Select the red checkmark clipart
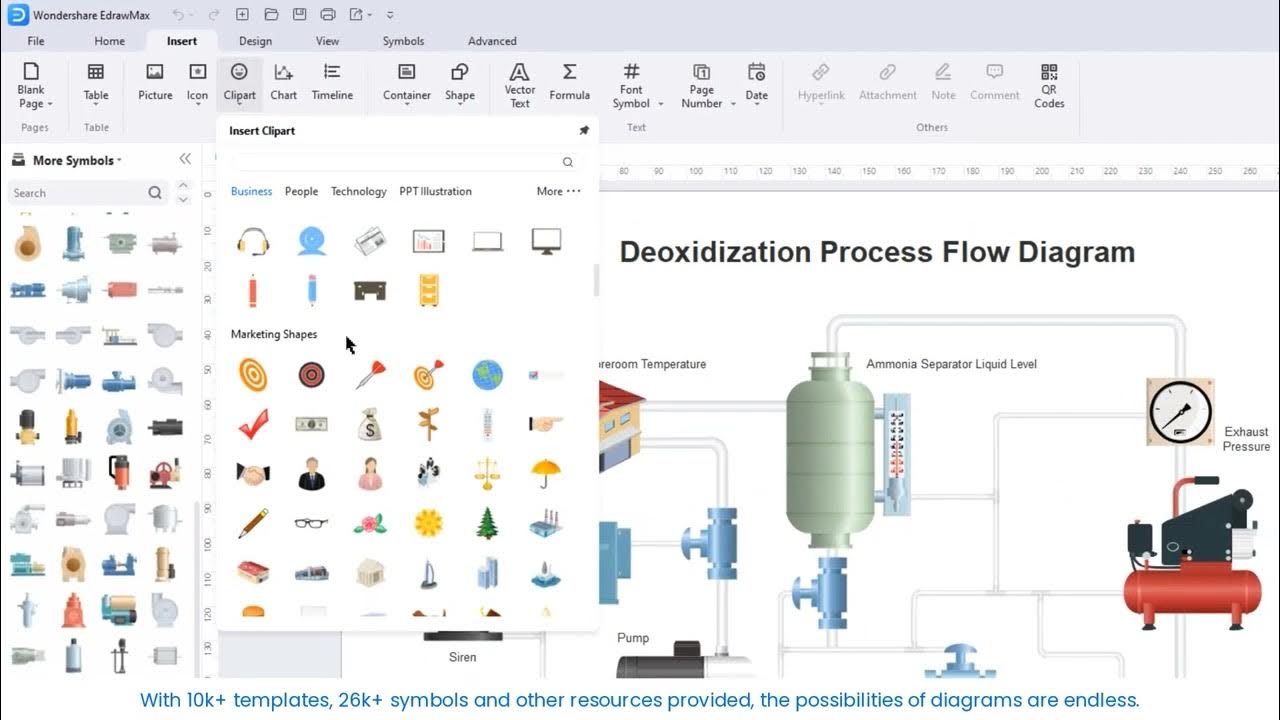The height and width of the screenshot is (720, 1280). [x=253, y=424]
